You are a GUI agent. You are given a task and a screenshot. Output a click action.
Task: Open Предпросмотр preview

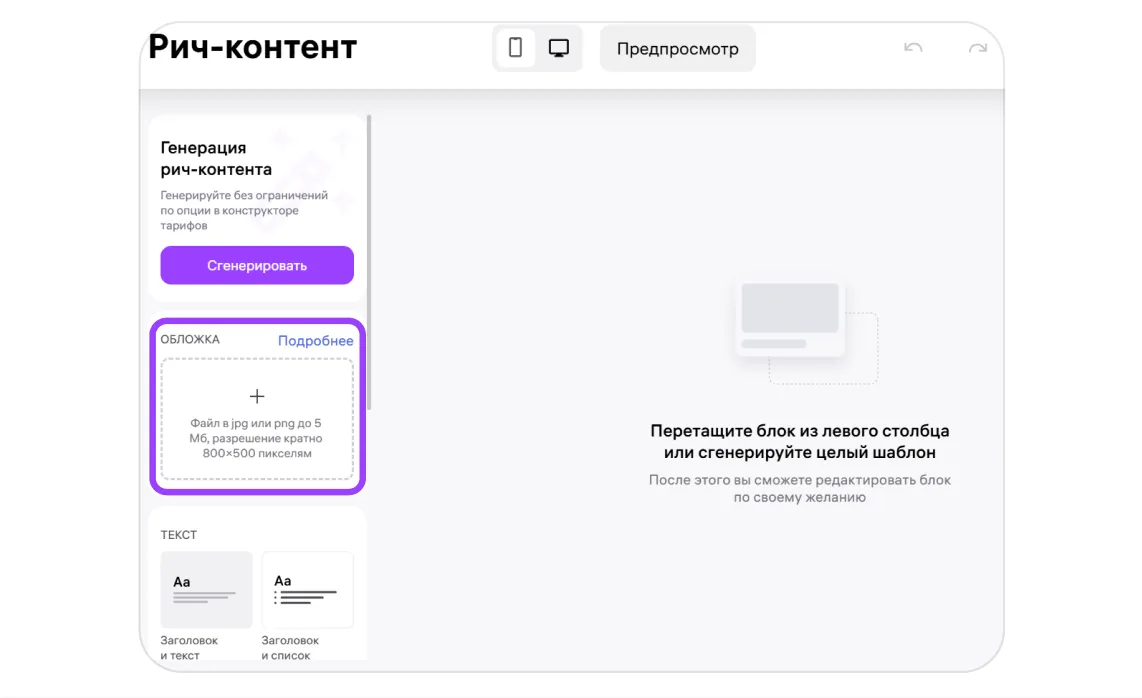(x=677, y=49)
